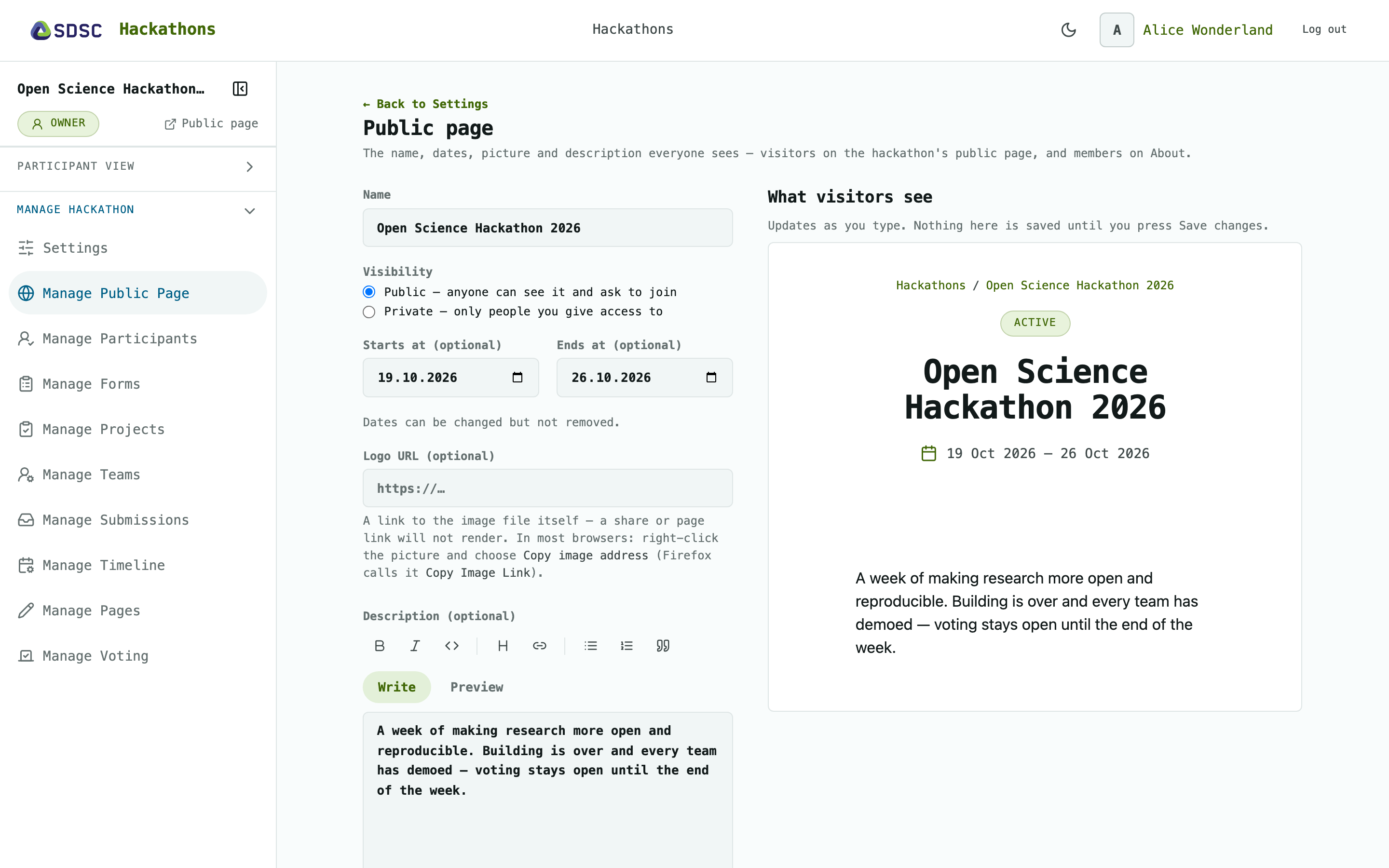
Task: Click the Hackathons brand title link
Action: (x=167, y=29)
